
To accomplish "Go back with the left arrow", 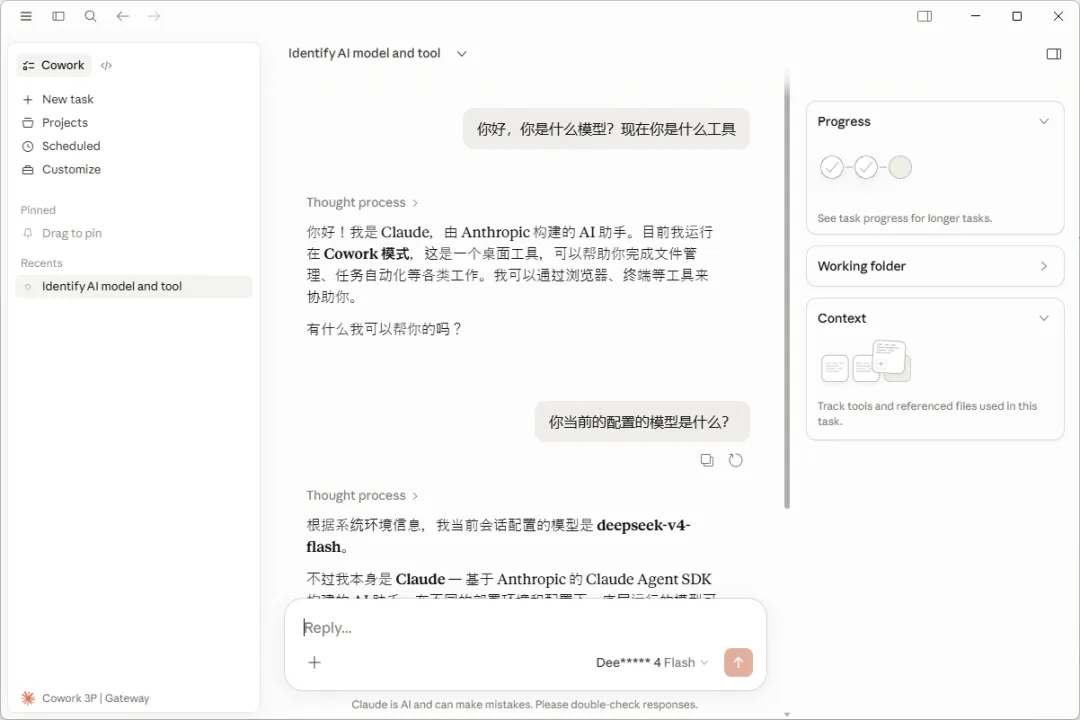I will tap(123, 16).
